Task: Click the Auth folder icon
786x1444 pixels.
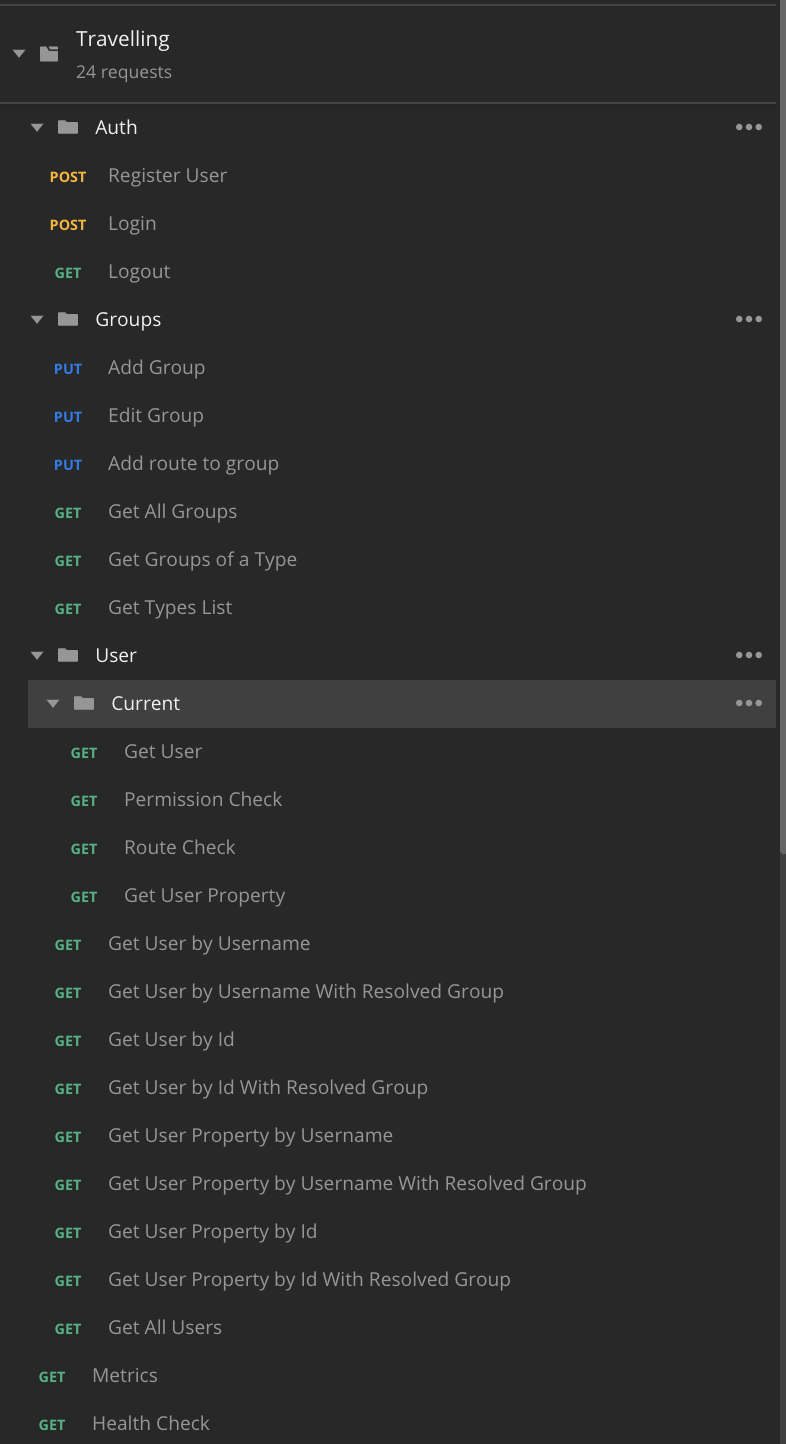Action: [x=68, y=127]
